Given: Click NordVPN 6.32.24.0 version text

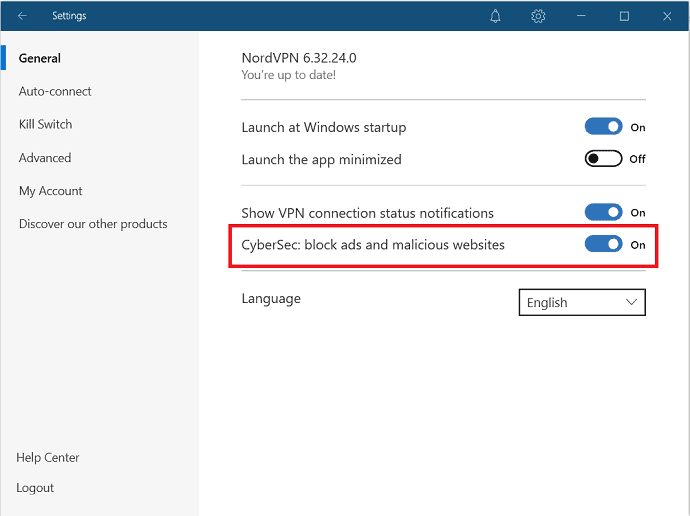Looking at the screenshot, I should (299, 58).
